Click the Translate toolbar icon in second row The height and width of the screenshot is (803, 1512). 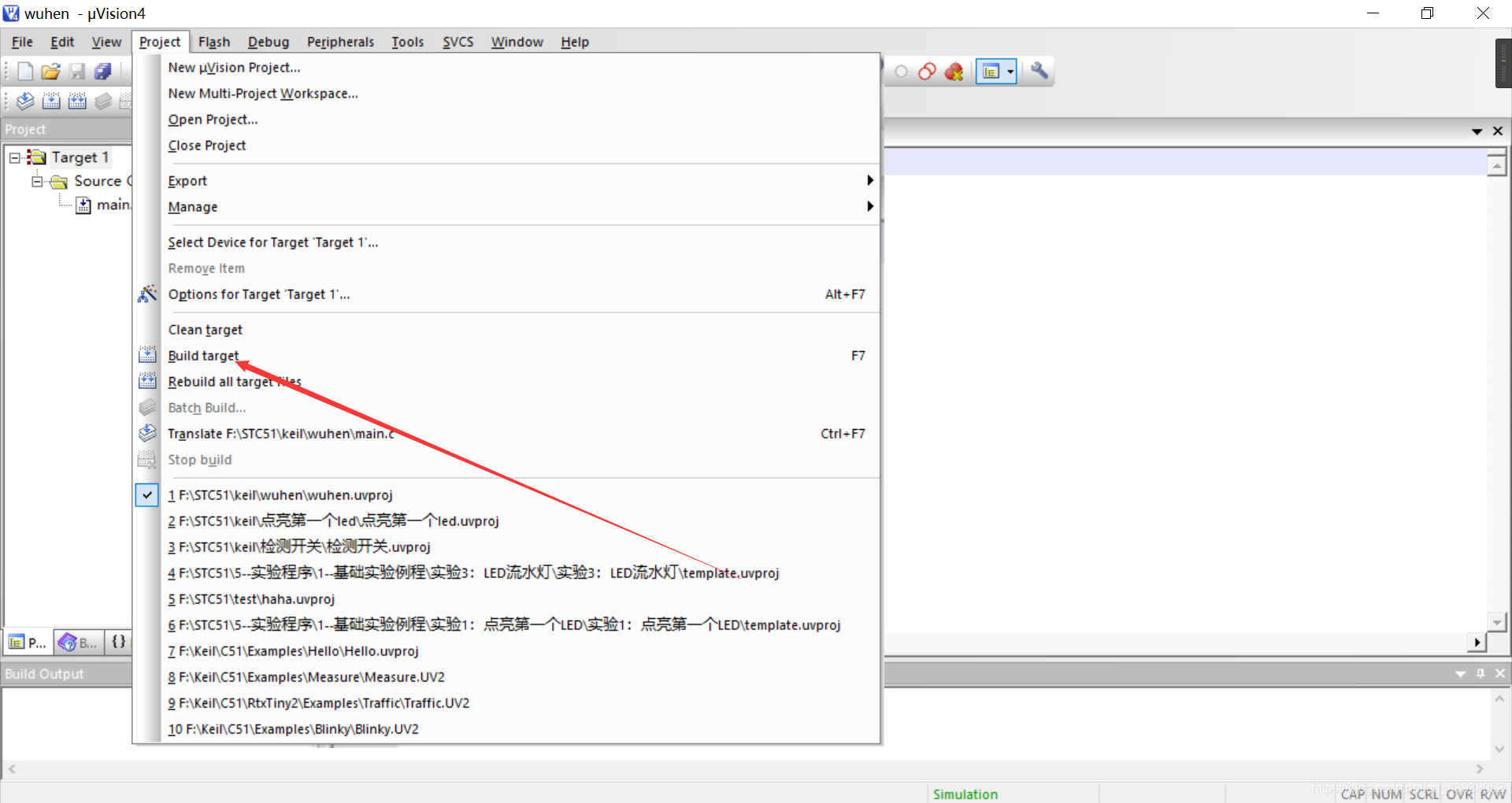25,101
